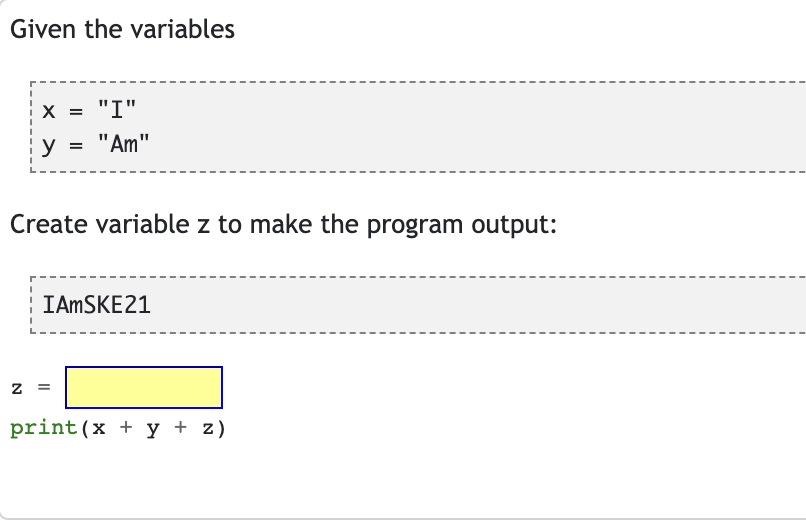Click the IAmSKE21 expected output text
Viewport: 806px width, 520px height.
97,305
